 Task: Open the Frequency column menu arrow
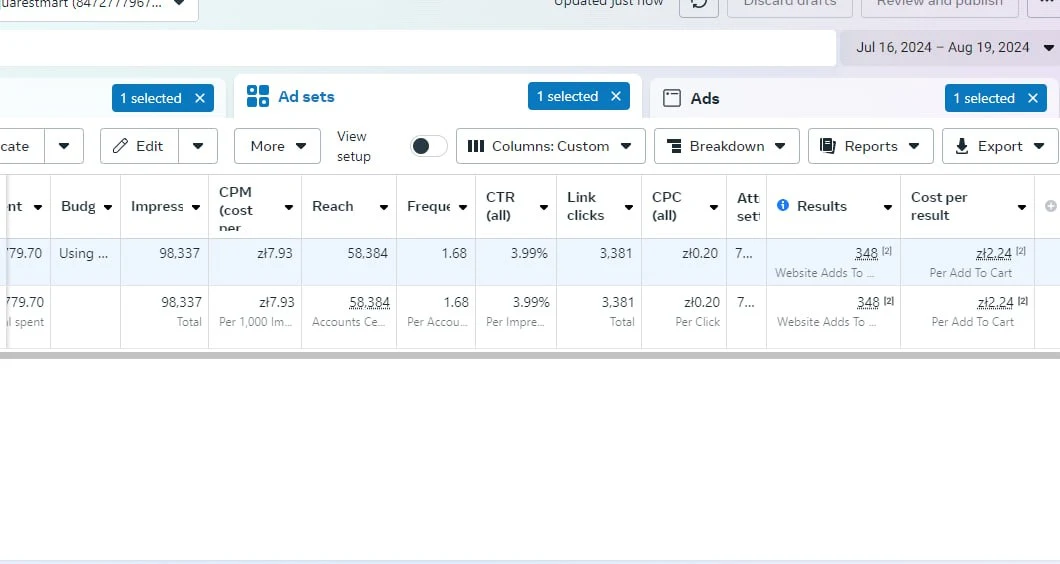[463, 207]
